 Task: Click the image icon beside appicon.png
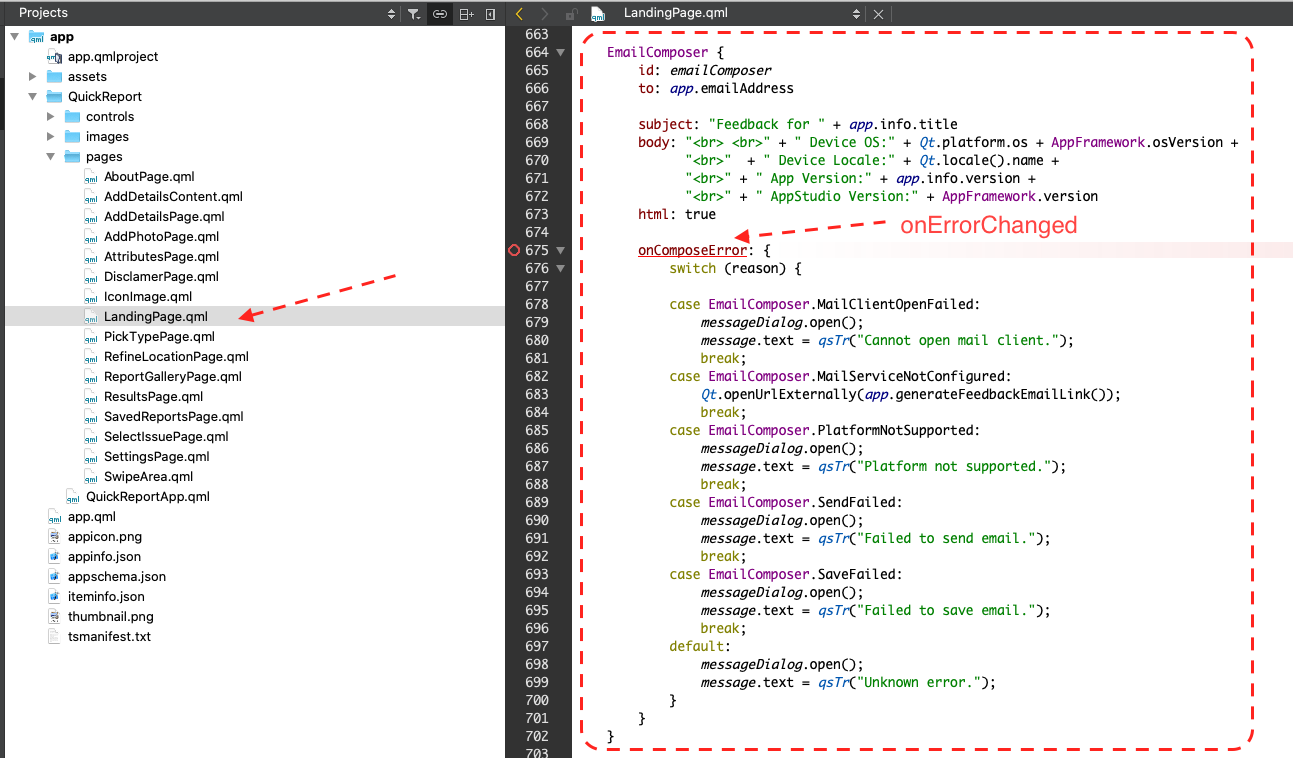click(55, 536)
